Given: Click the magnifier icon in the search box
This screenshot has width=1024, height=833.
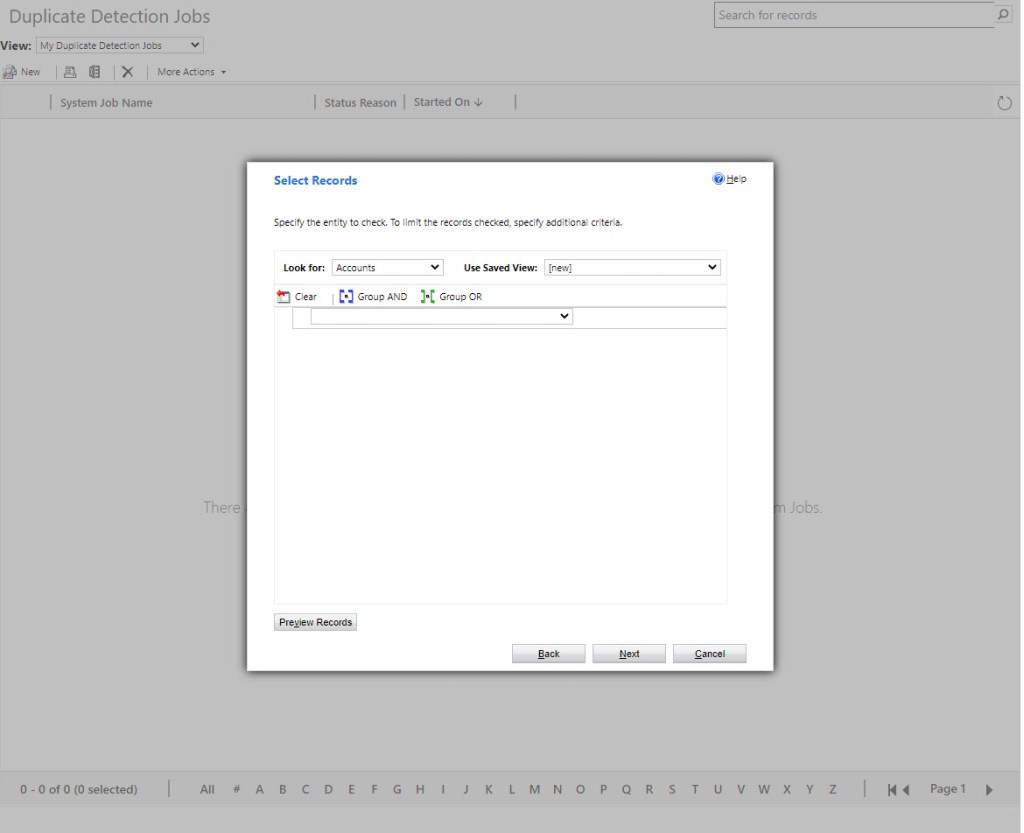Looking at the screenshot, I should coord(1003,15).
